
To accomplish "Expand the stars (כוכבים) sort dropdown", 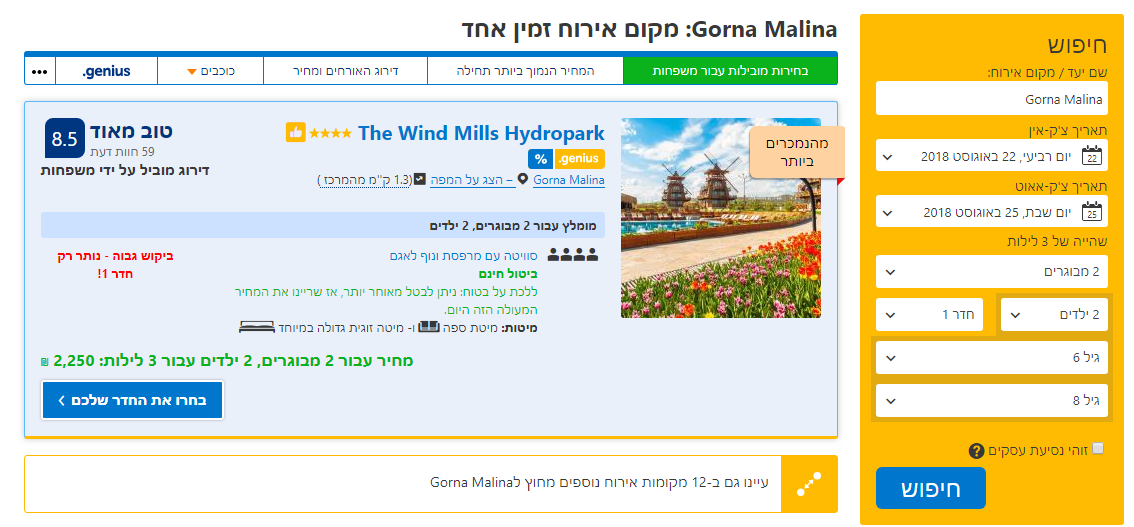I will click(210, 72).
